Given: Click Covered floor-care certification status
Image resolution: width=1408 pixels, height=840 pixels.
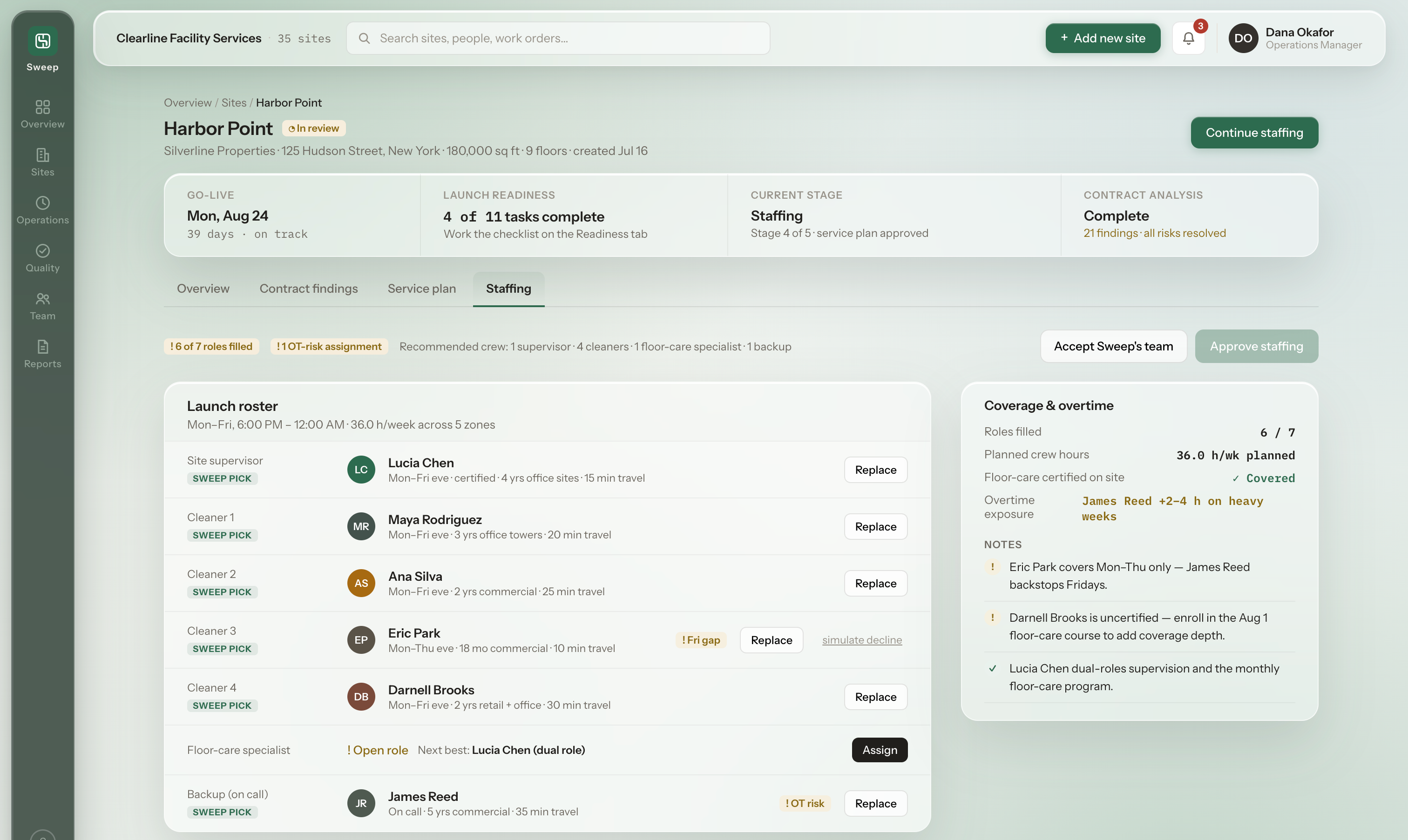Looking at the screenshot, I should point(1264,478).
